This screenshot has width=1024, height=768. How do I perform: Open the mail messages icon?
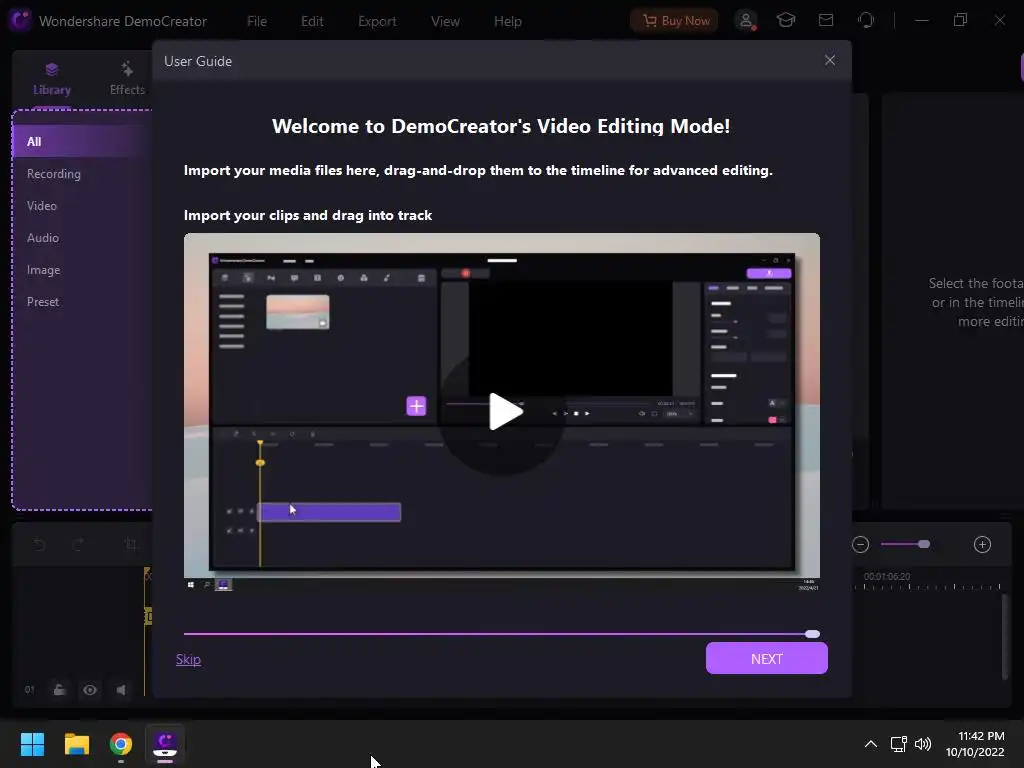point(825,20)
